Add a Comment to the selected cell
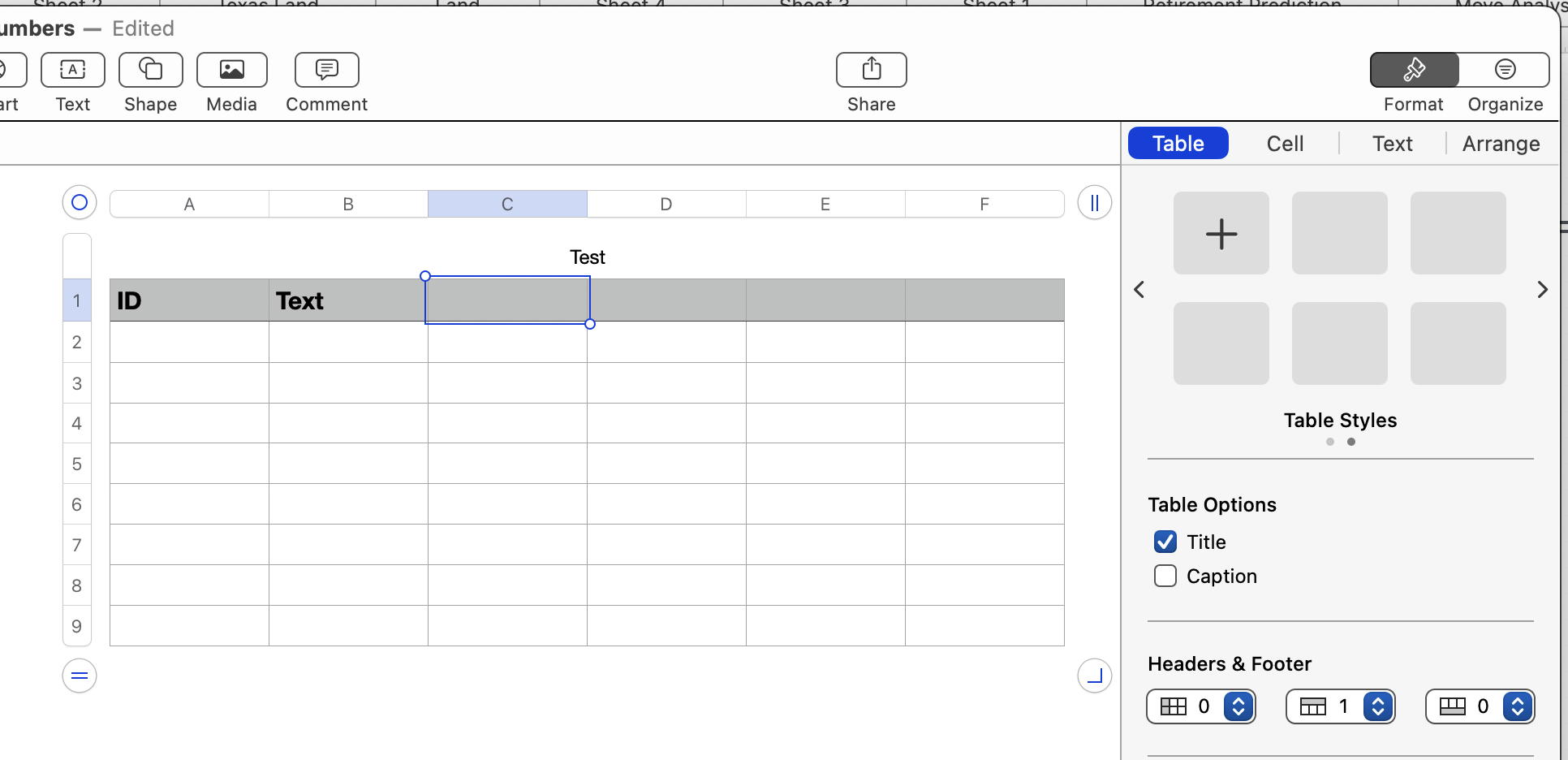The image size is (1568, 760). (x=326, y=70)
